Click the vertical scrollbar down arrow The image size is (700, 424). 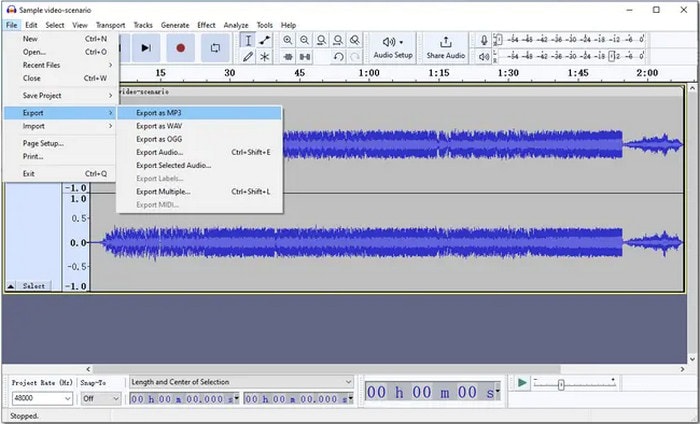pos(692,359)
